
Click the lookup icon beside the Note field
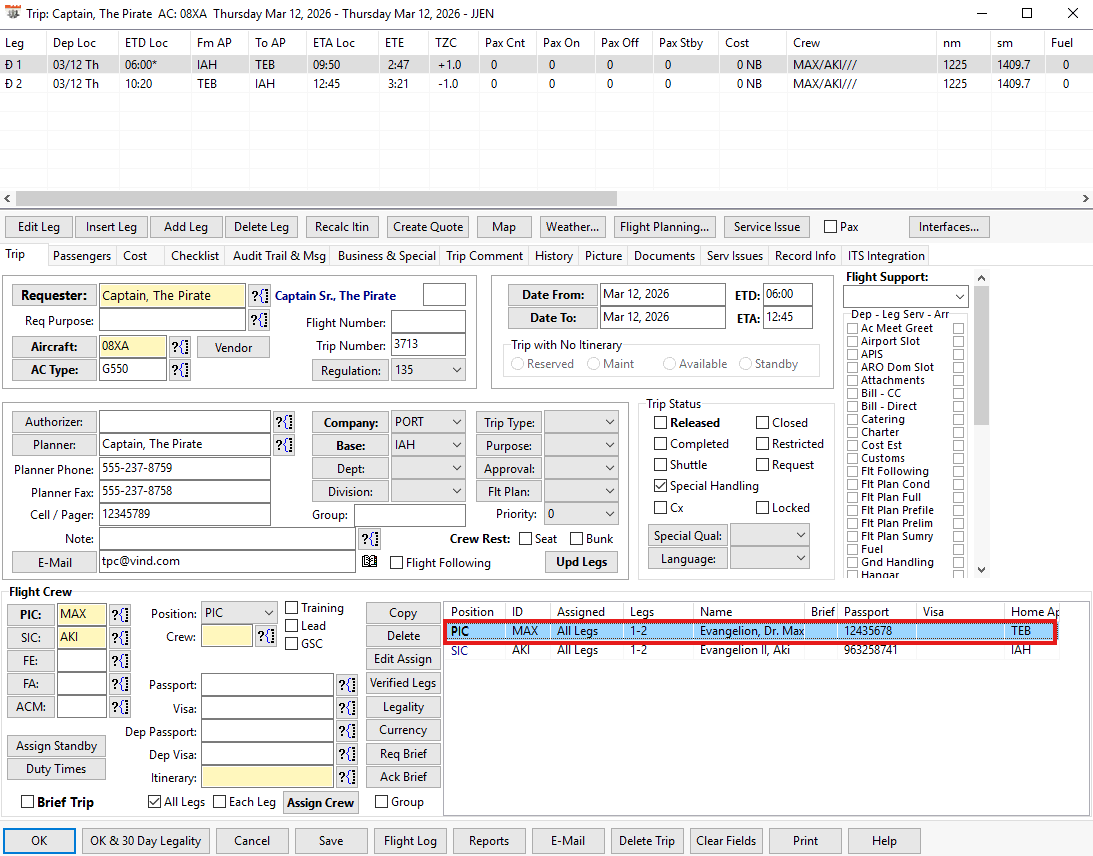click(368, 539)
